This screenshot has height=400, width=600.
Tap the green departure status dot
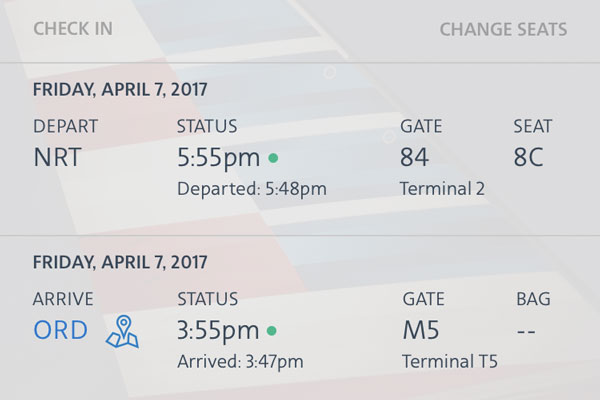click(x=273, y=158)
